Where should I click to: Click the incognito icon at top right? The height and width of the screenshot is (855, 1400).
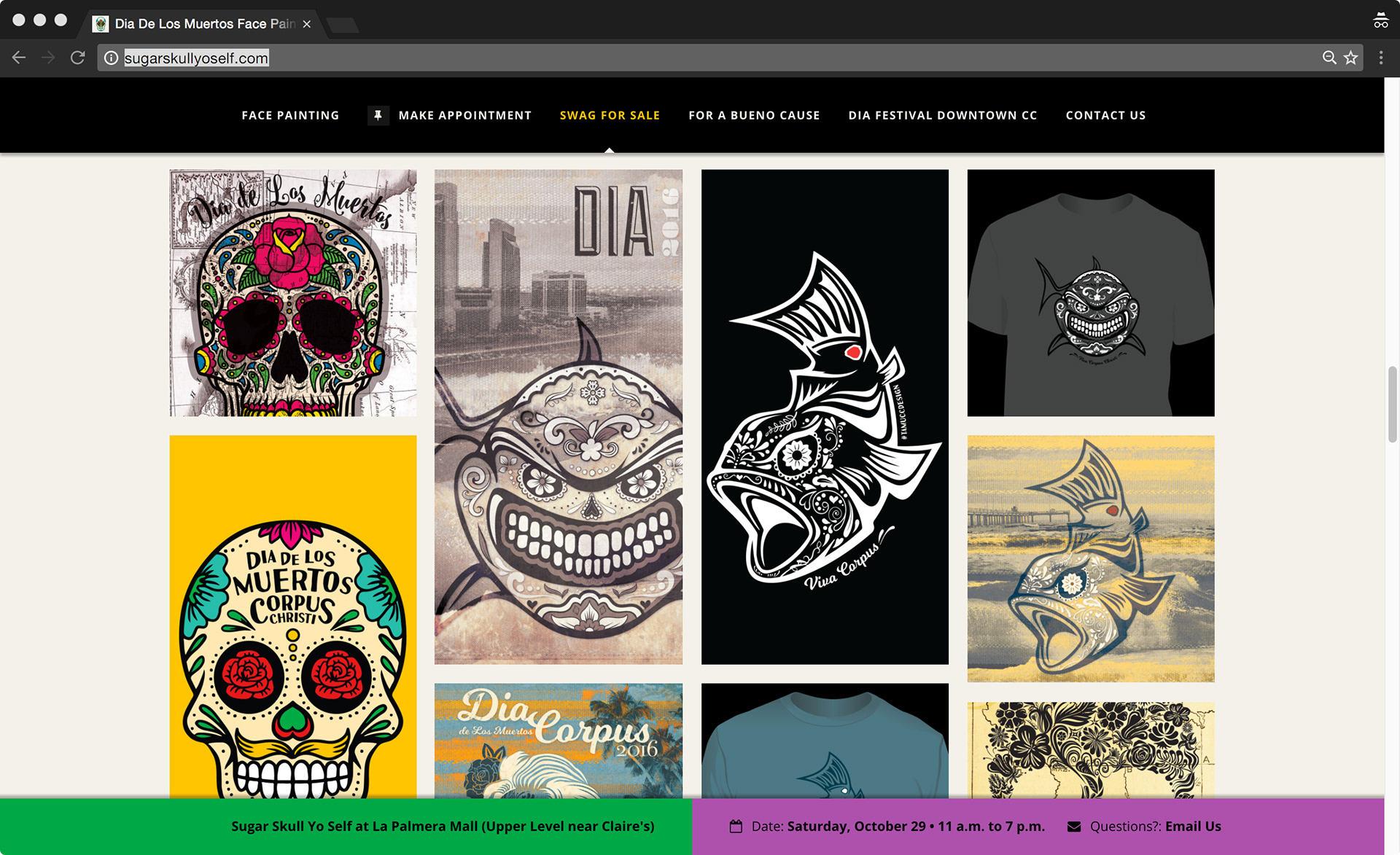pos(1380,20)
